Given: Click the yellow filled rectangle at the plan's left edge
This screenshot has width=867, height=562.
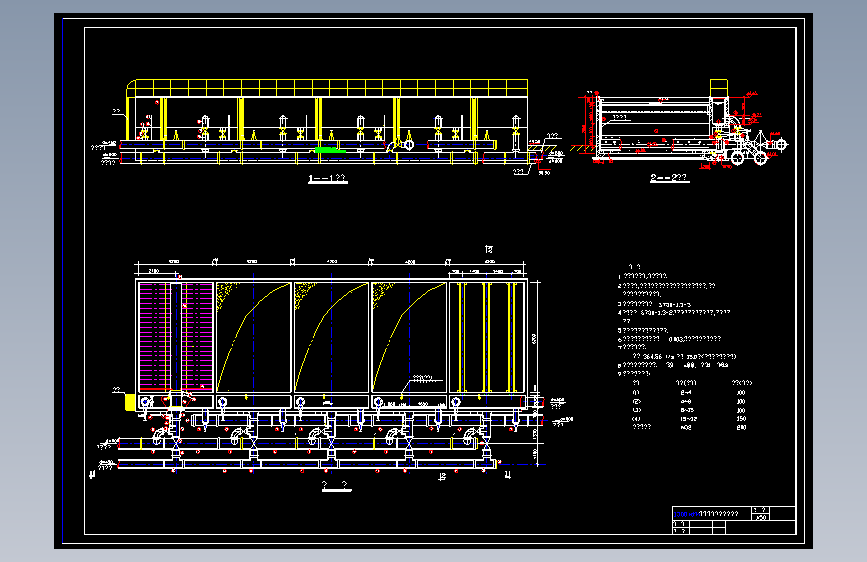Looking at the screenshot, I should [x=130, y=402].
